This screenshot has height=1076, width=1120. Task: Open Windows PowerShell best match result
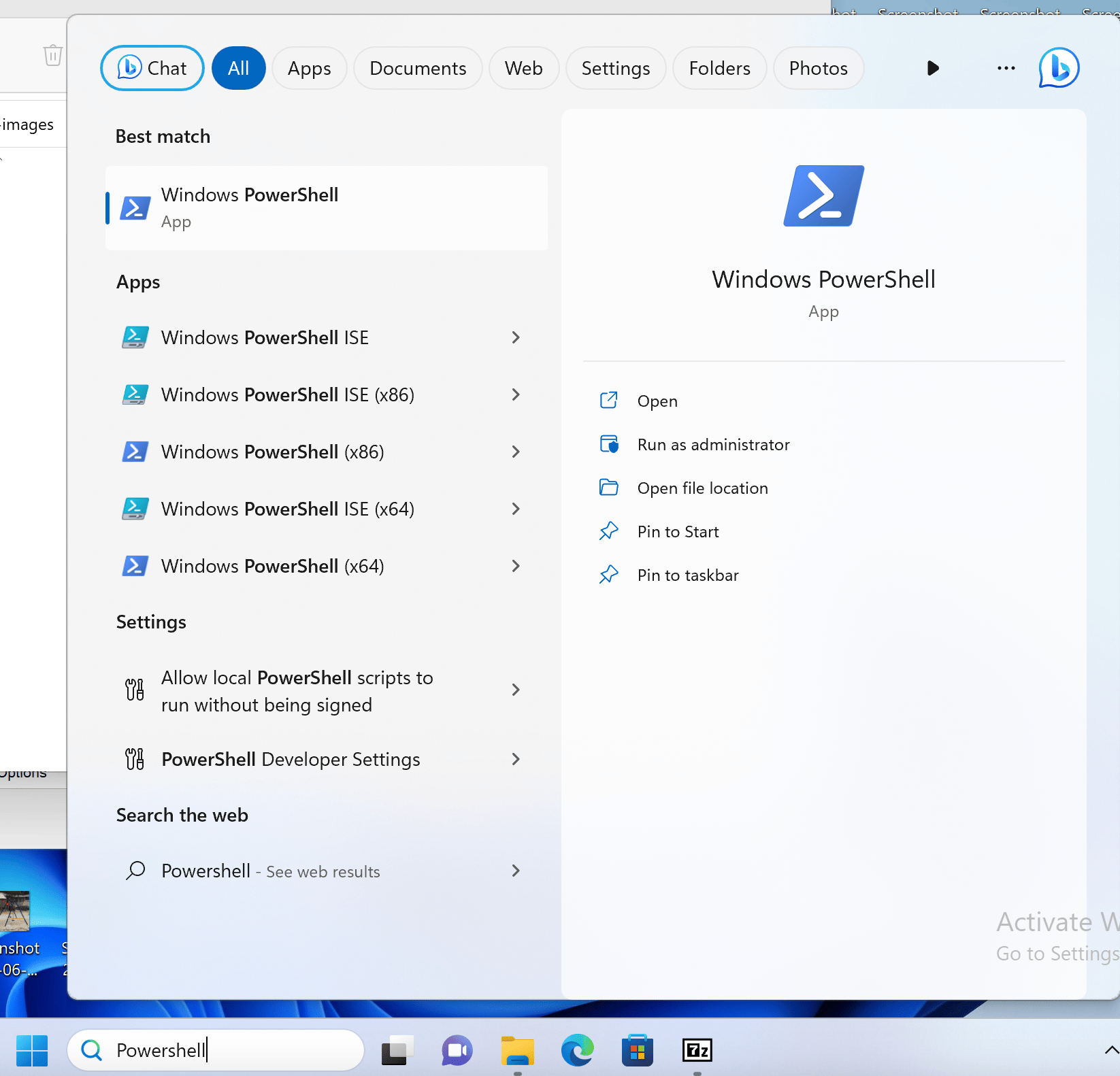click(x=327, y=208)
